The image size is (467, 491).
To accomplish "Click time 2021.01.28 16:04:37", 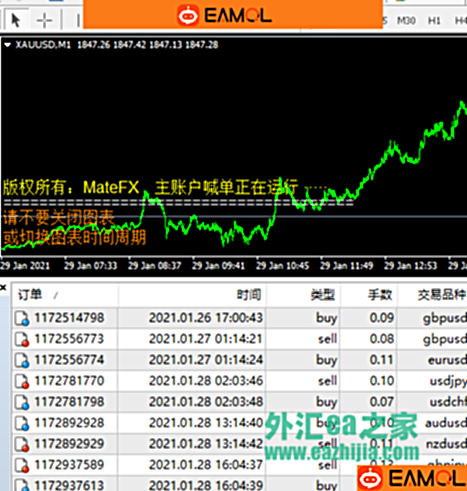I will click(206, 465).
